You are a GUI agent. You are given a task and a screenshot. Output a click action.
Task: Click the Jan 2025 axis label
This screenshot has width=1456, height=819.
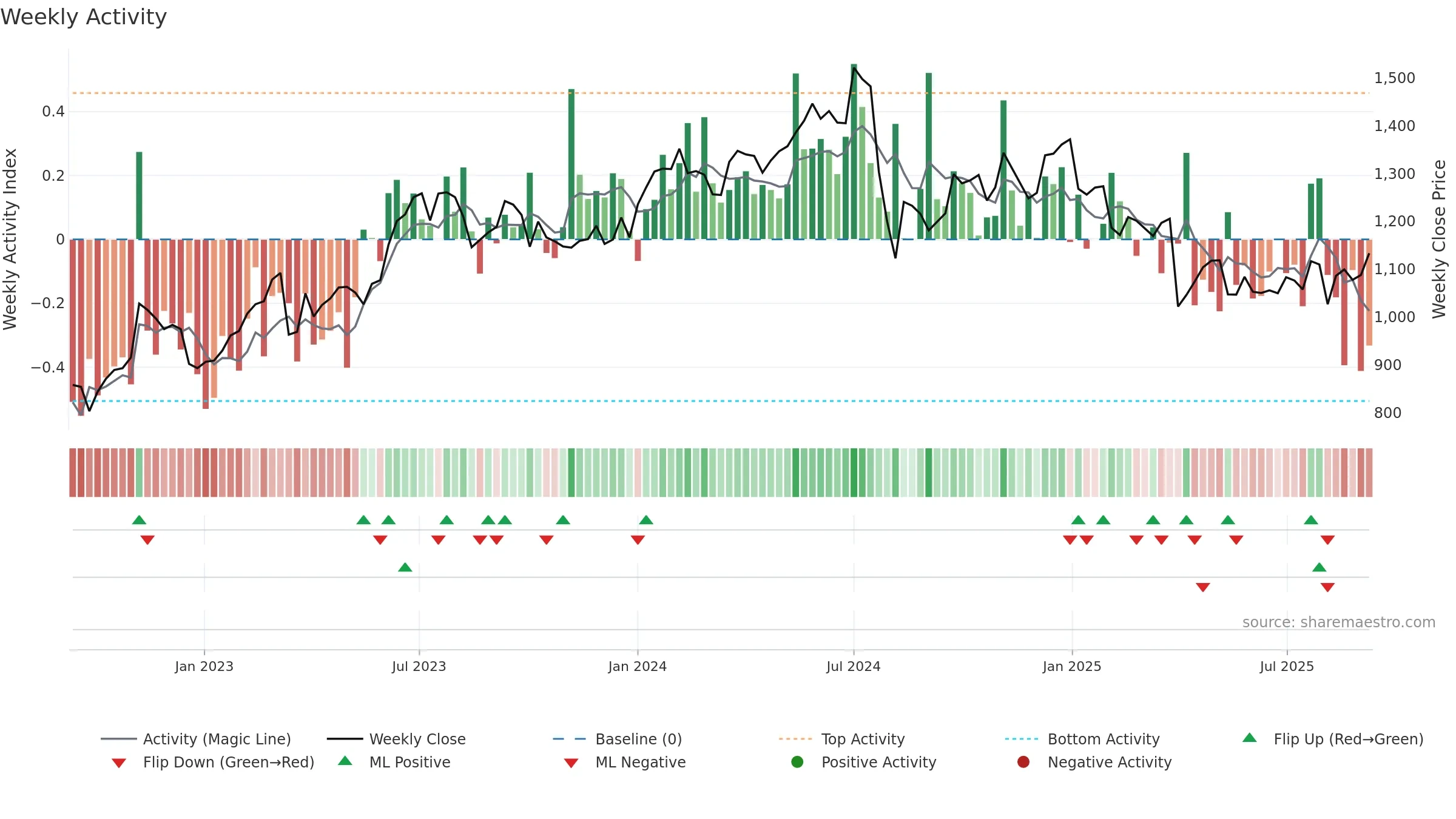click(x=1072, y=666)
